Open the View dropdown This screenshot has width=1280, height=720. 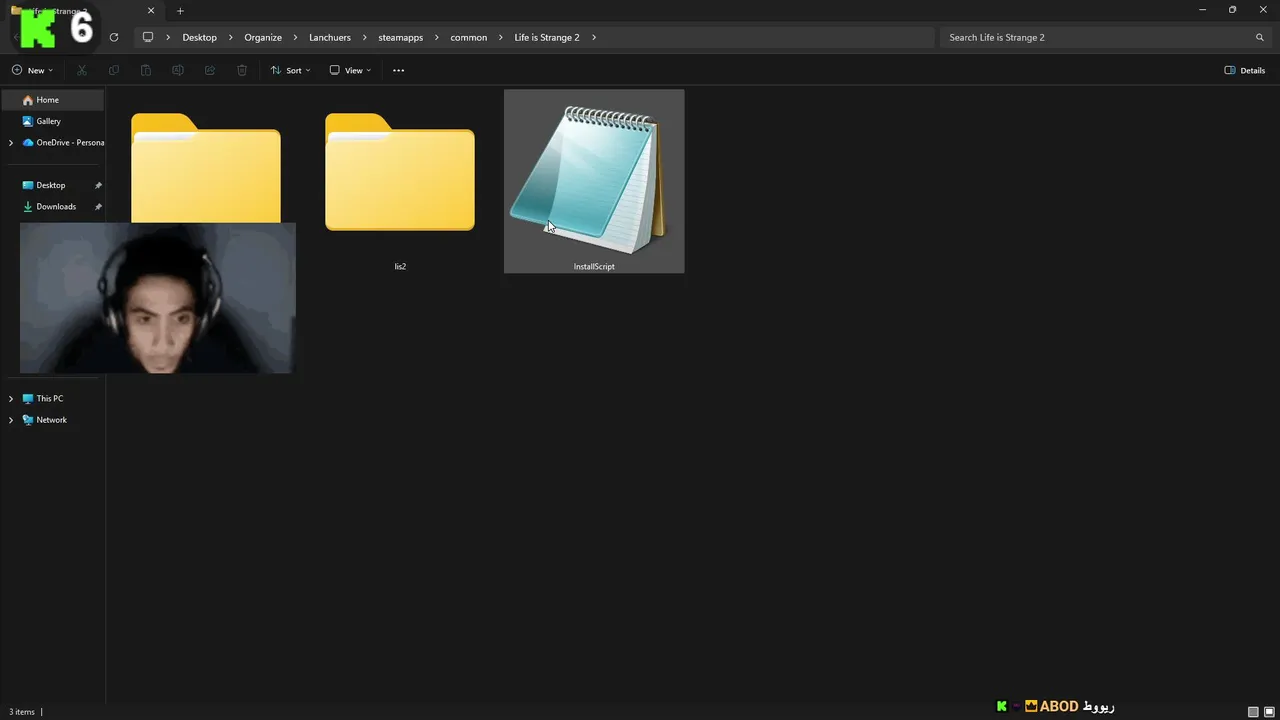[350, 70]
